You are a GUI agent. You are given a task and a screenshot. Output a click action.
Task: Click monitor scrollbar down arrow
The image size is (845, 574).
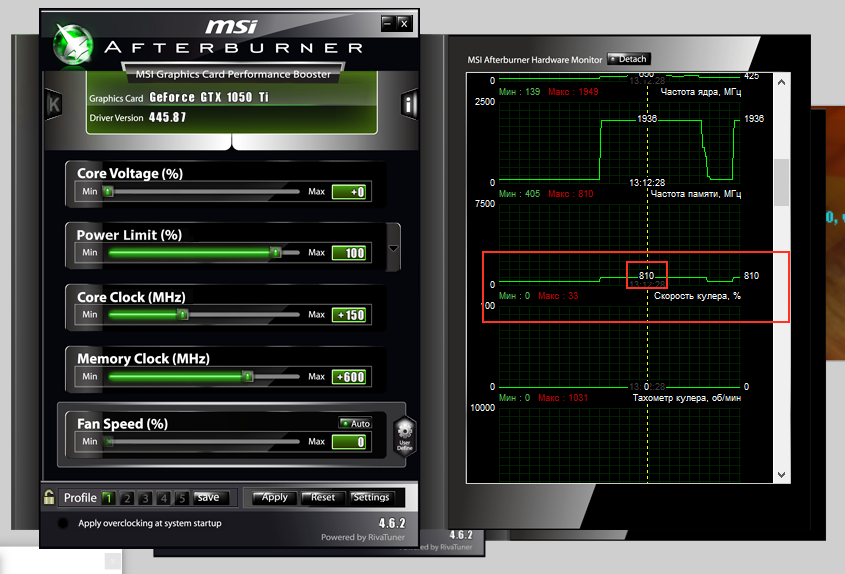(781, 475)
